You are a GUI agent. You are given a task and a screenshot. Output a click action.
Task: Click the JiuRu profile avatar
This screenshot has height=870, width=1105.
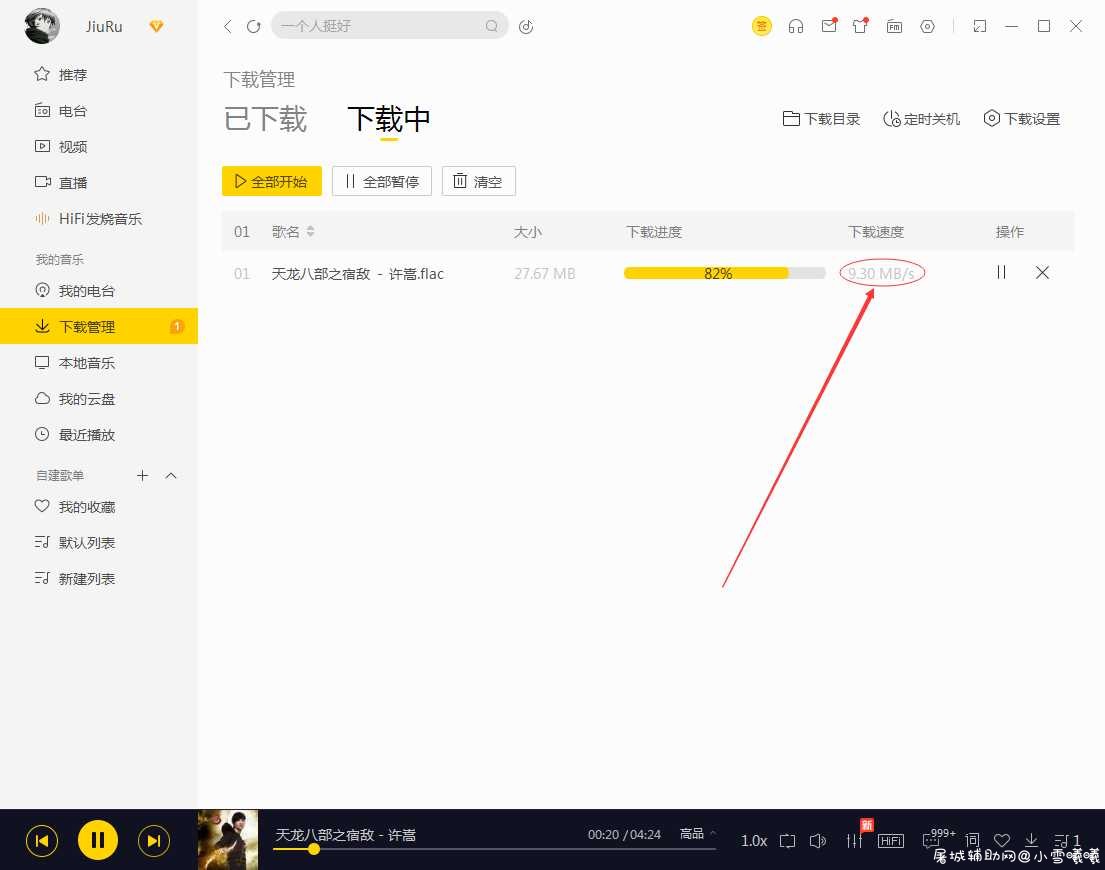pos(42,27)
